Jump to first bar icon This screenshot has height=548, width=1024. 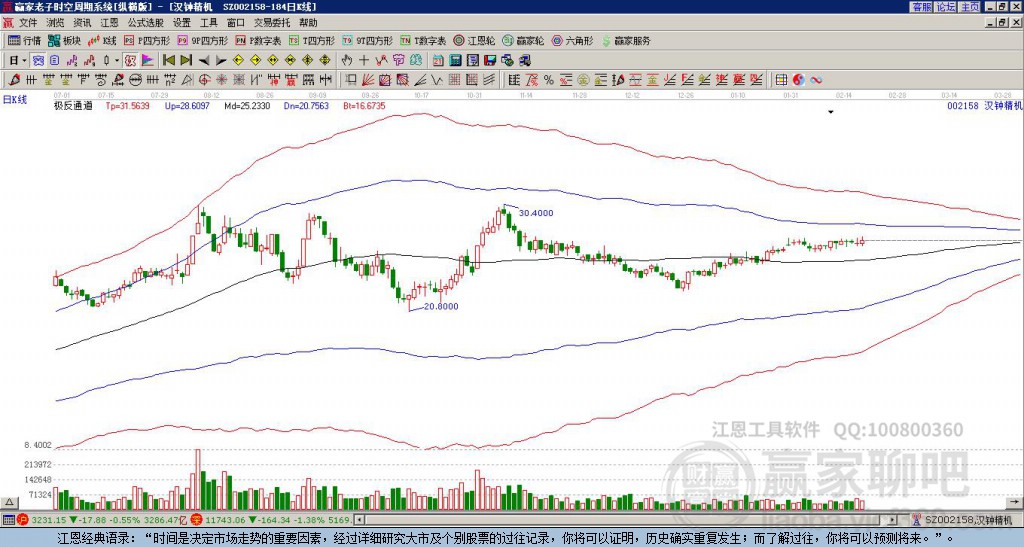click(168, 61)
